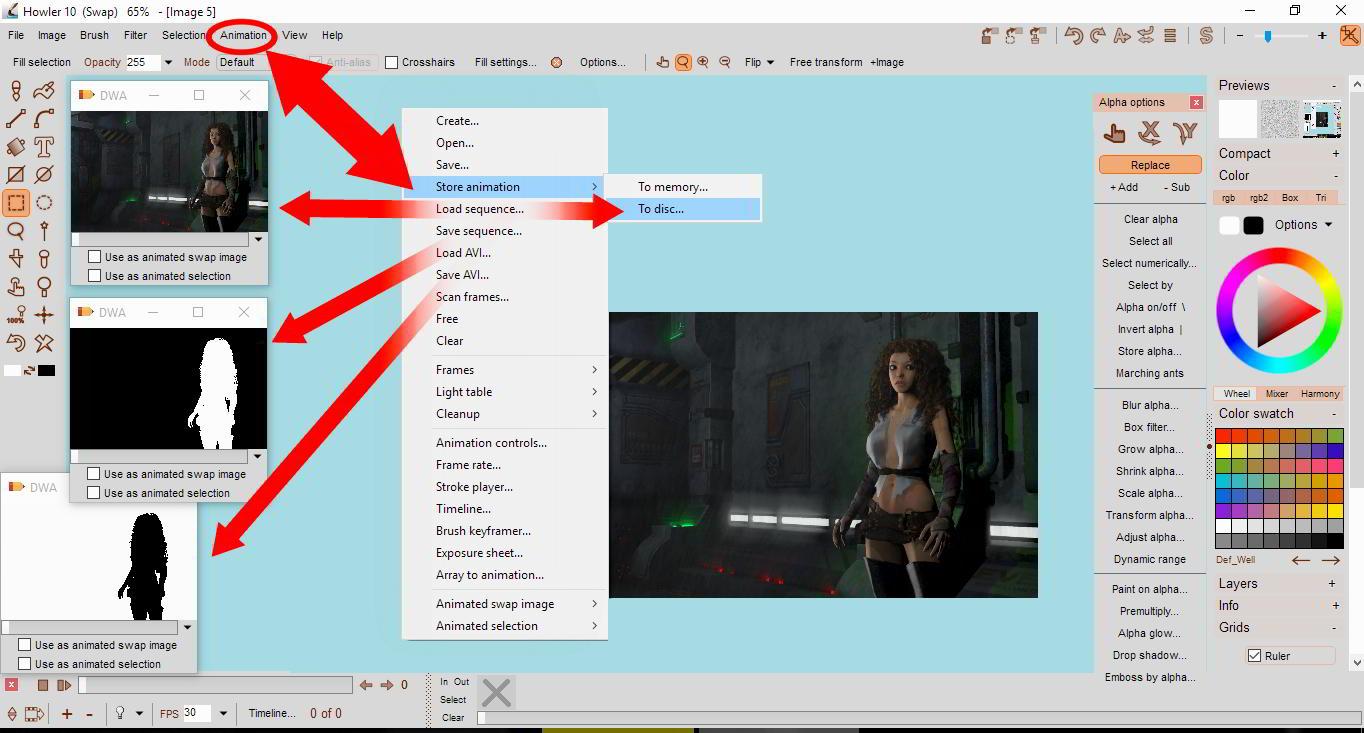Image resolution: width=1364 pixels, height=733 pixels.
Task: Click 'Clear alpha' in Alpha options
Action: 1150,219
